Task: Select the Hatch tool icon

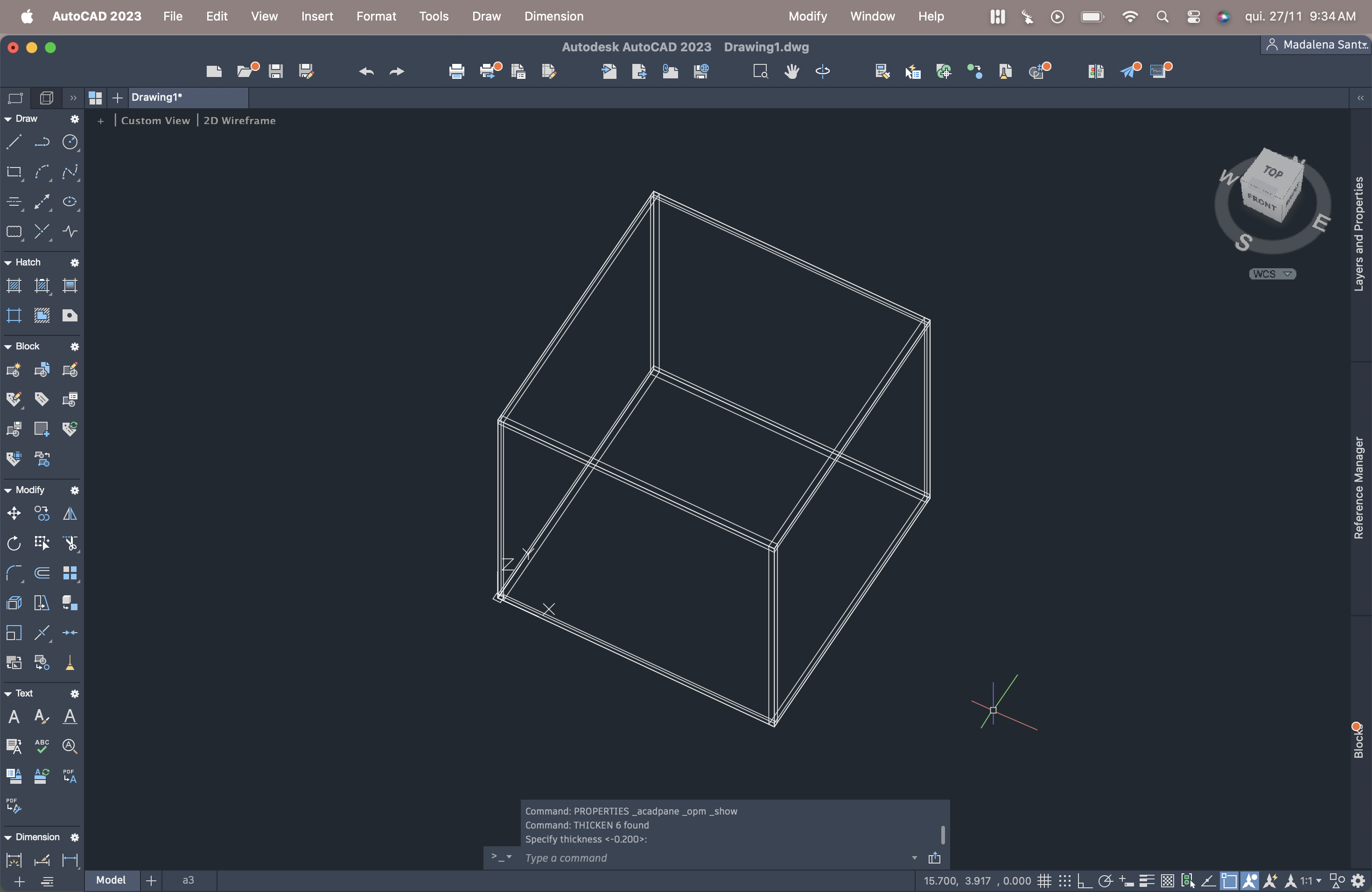Action: click(x=14, y=286)
